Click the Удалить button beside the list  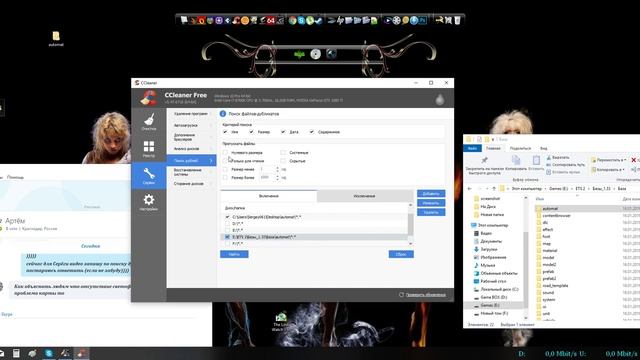click(x=431, y=212)
